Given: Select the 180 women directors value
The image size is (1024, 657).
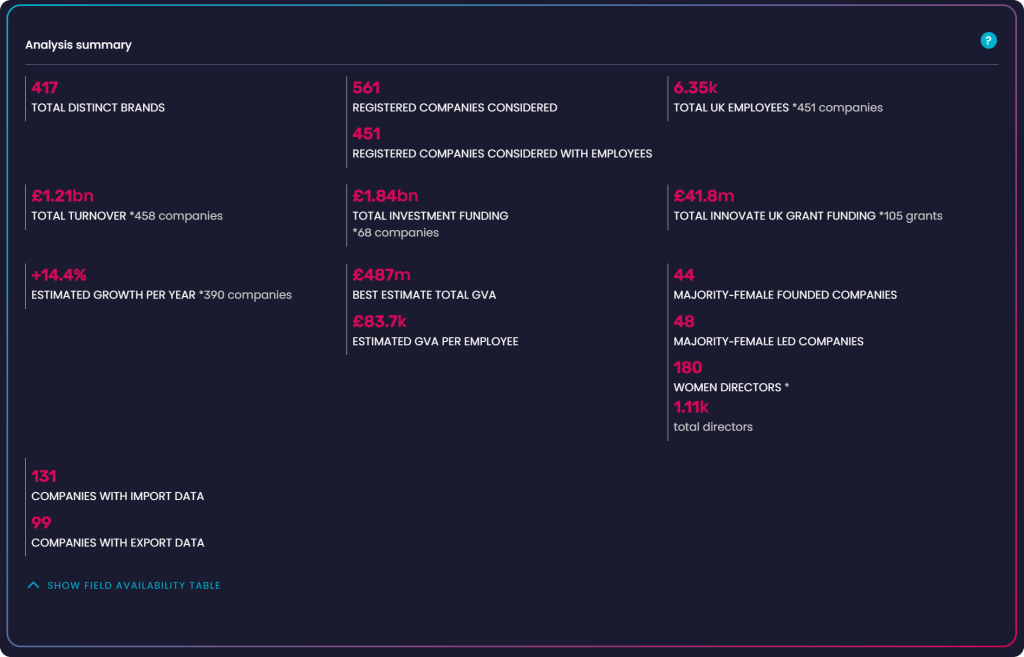Looking at the screenshot, I should 688,368.
